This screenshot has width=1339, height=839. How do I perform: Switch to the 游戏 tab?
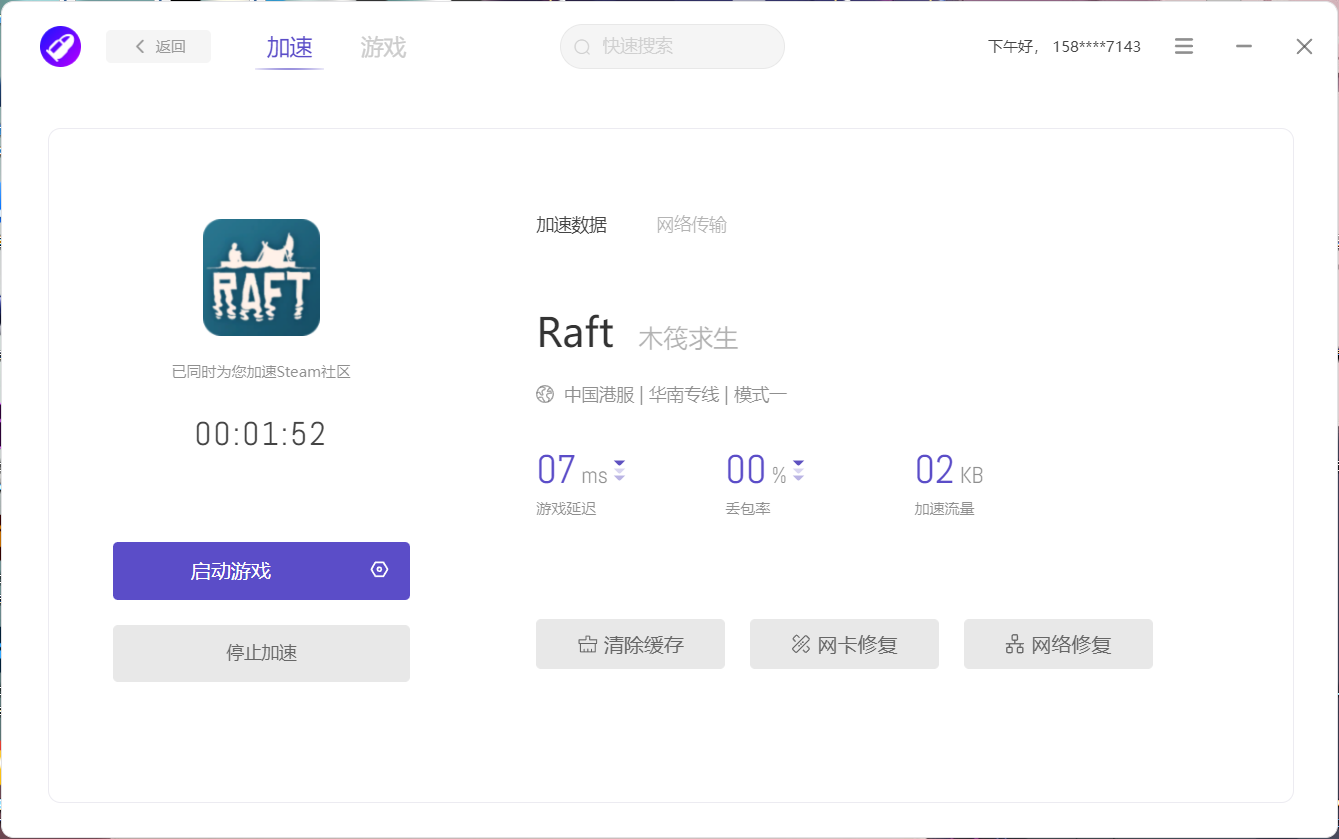pyautogui.click(x=383, y=47)
